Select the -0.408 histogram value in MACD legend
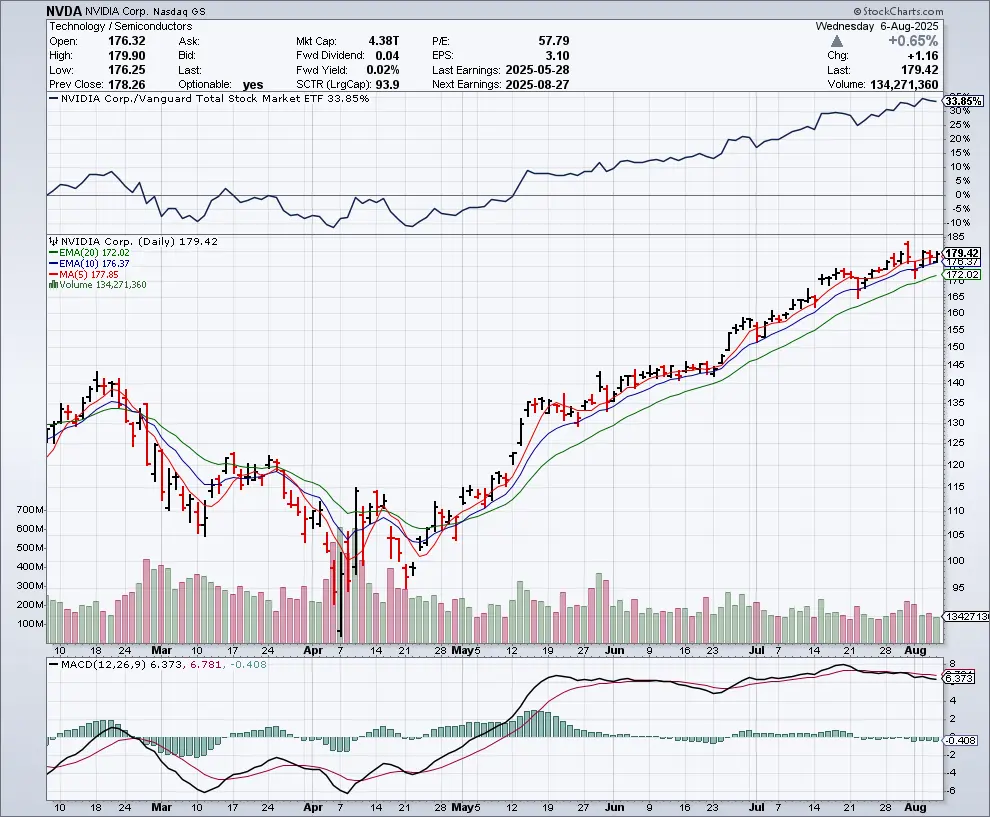The width and height of the screenshot is (990, 817). (248, 664)
